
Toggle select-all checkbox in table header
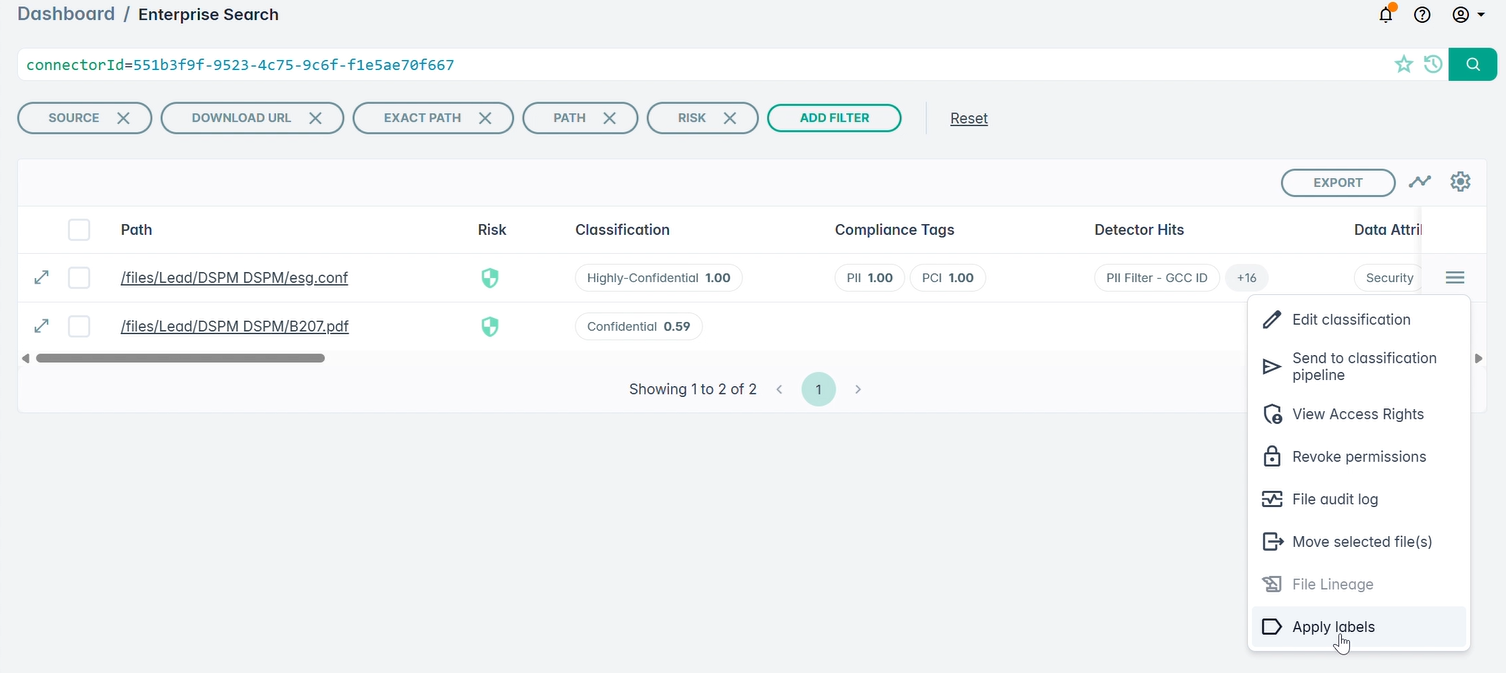coord(79,230)
